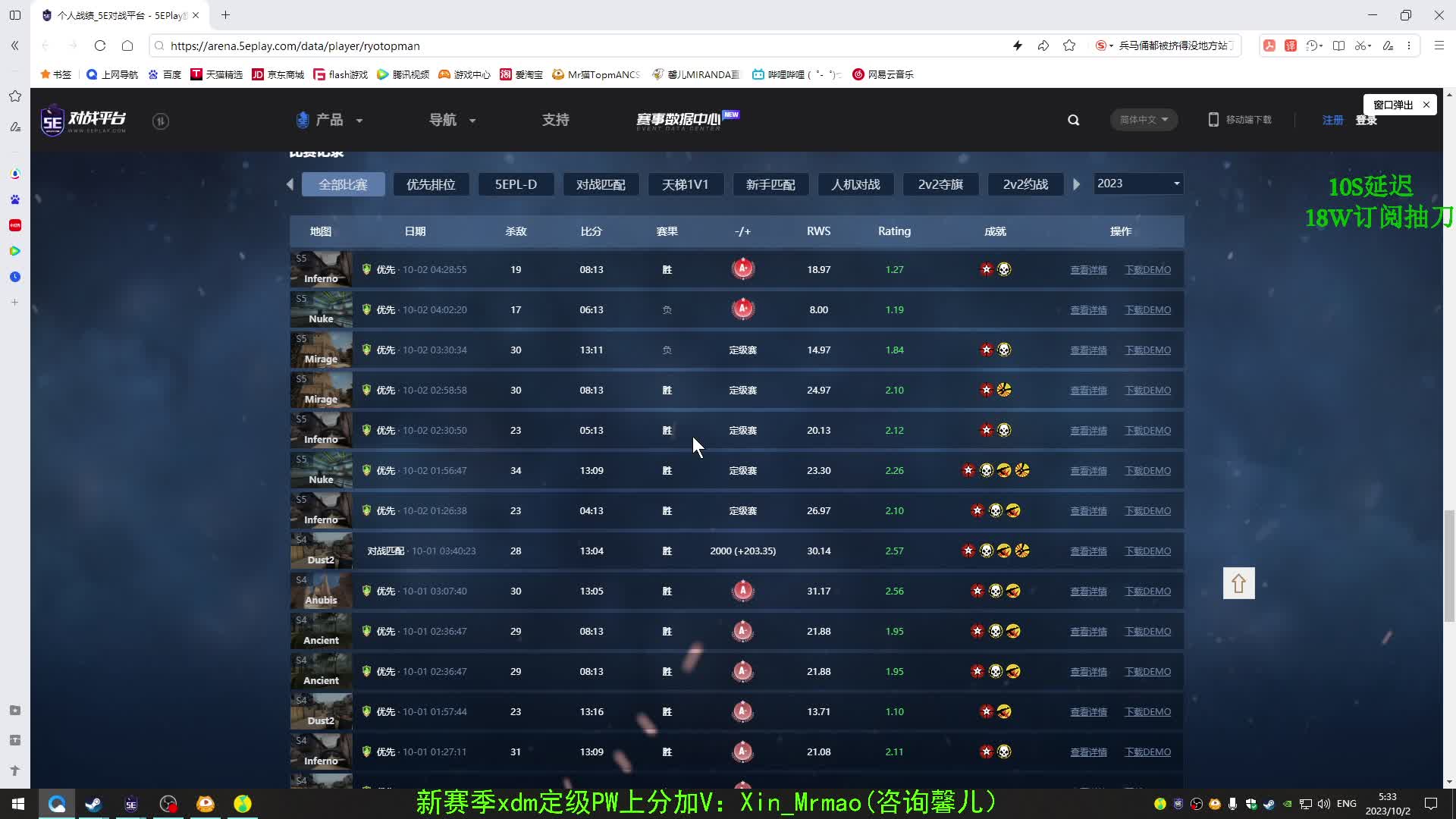Screen dimensions: 1456x819
Task: Click the browser home icon
Action: [x=127, y=45]
